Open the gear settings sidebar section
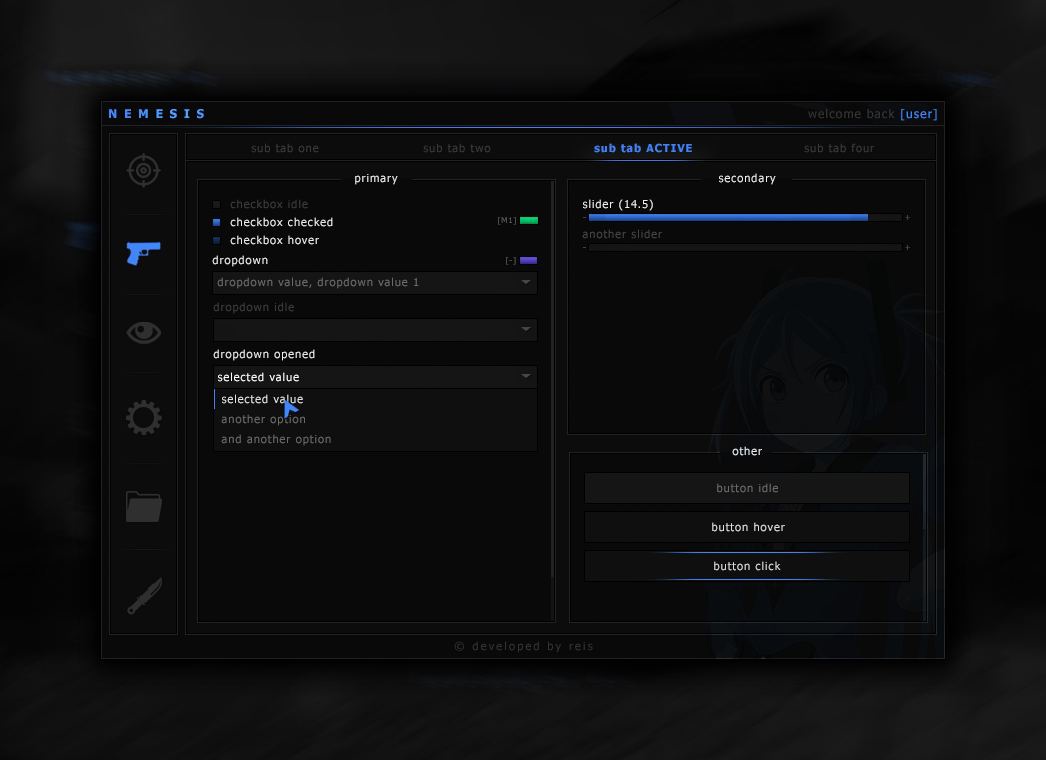This screenshot has height=760, width=1046. 143,417
